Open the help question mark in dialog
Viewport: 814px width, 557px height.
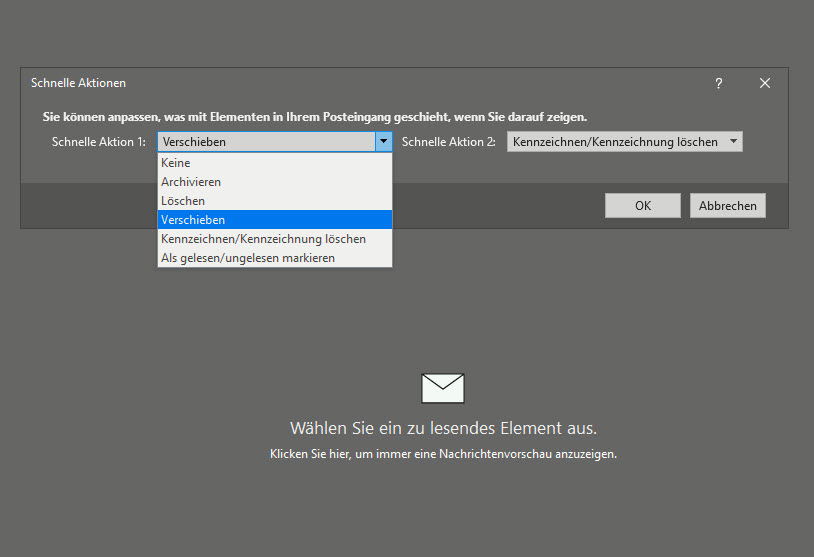tap(718, 84)
